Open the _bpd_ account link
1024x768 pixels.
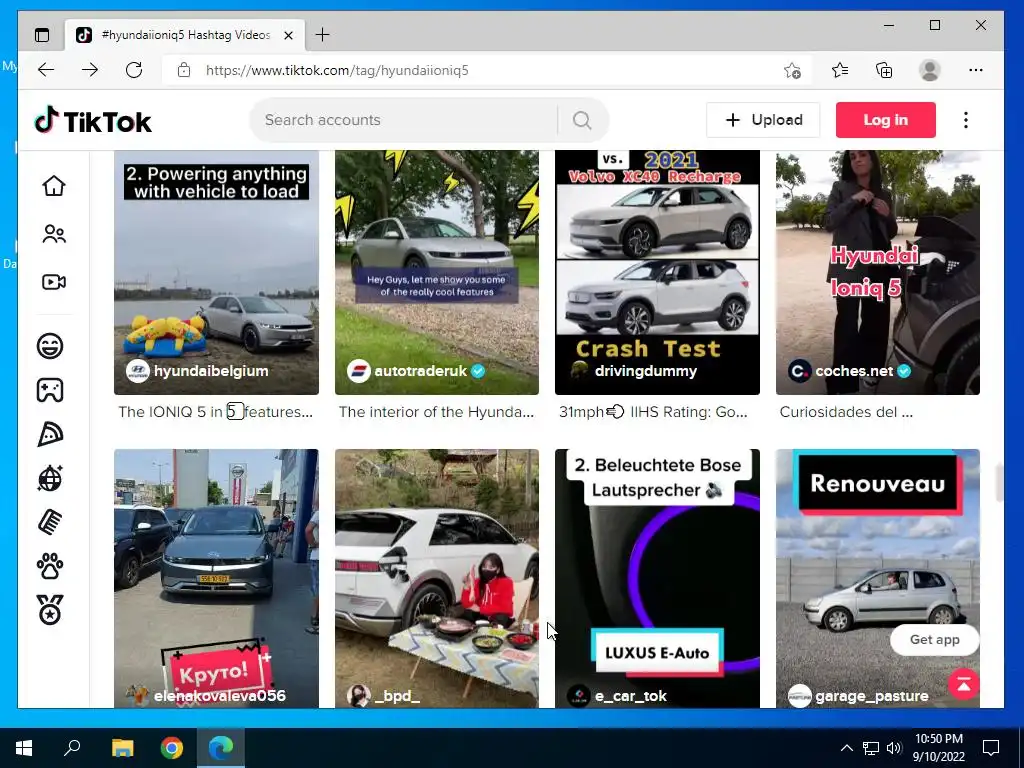(x=397, y=696)
